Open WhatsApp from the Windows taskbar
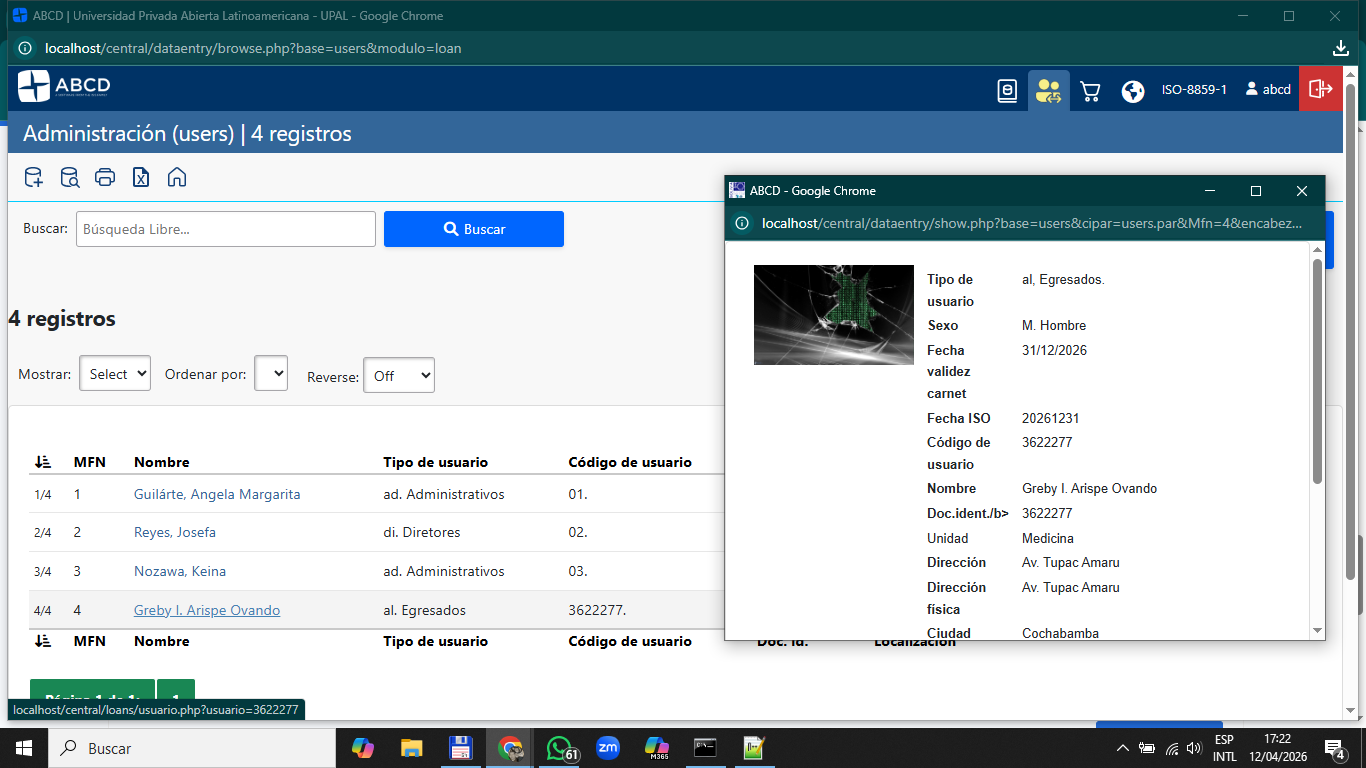The image size is (1366, 768). pos(559,748)
